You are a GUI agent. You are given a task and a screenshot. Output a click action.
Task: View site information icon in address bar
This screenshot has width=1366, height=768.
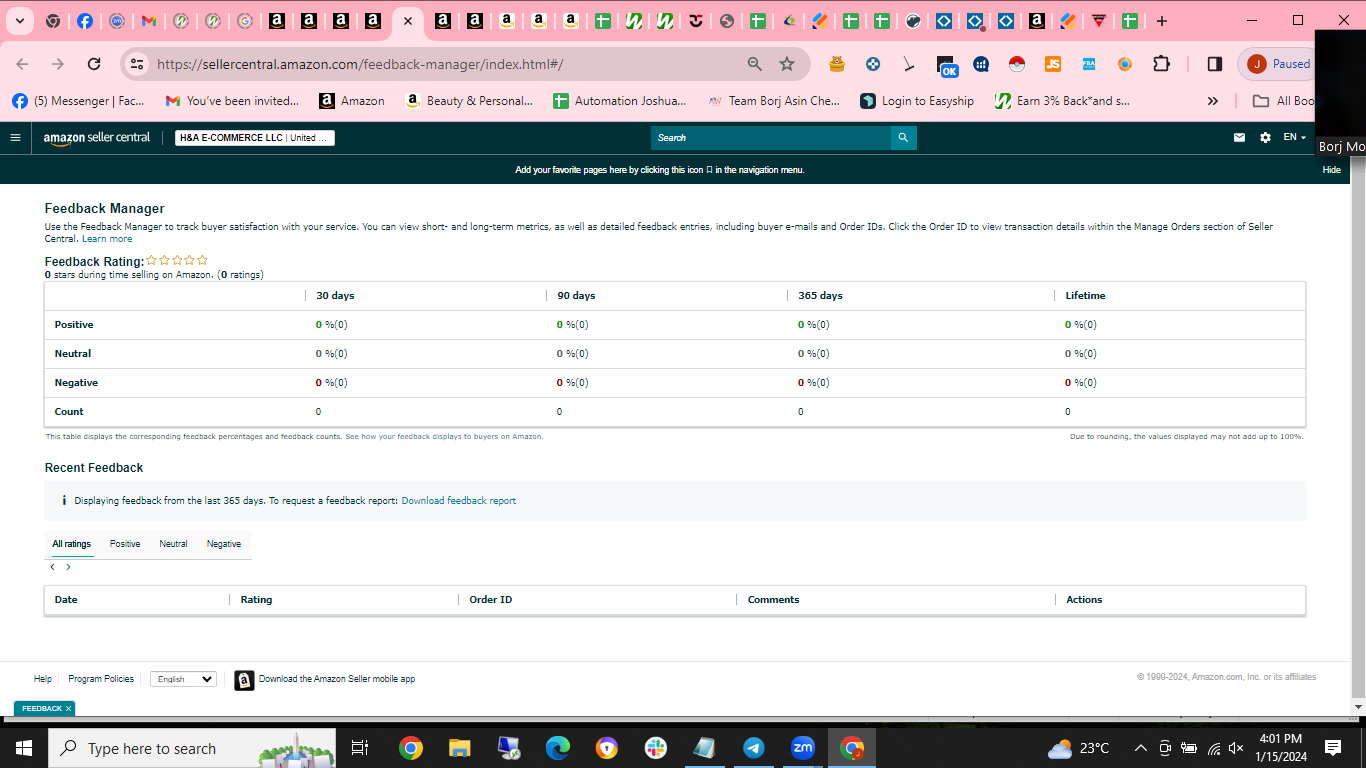(x=138, y=64)
